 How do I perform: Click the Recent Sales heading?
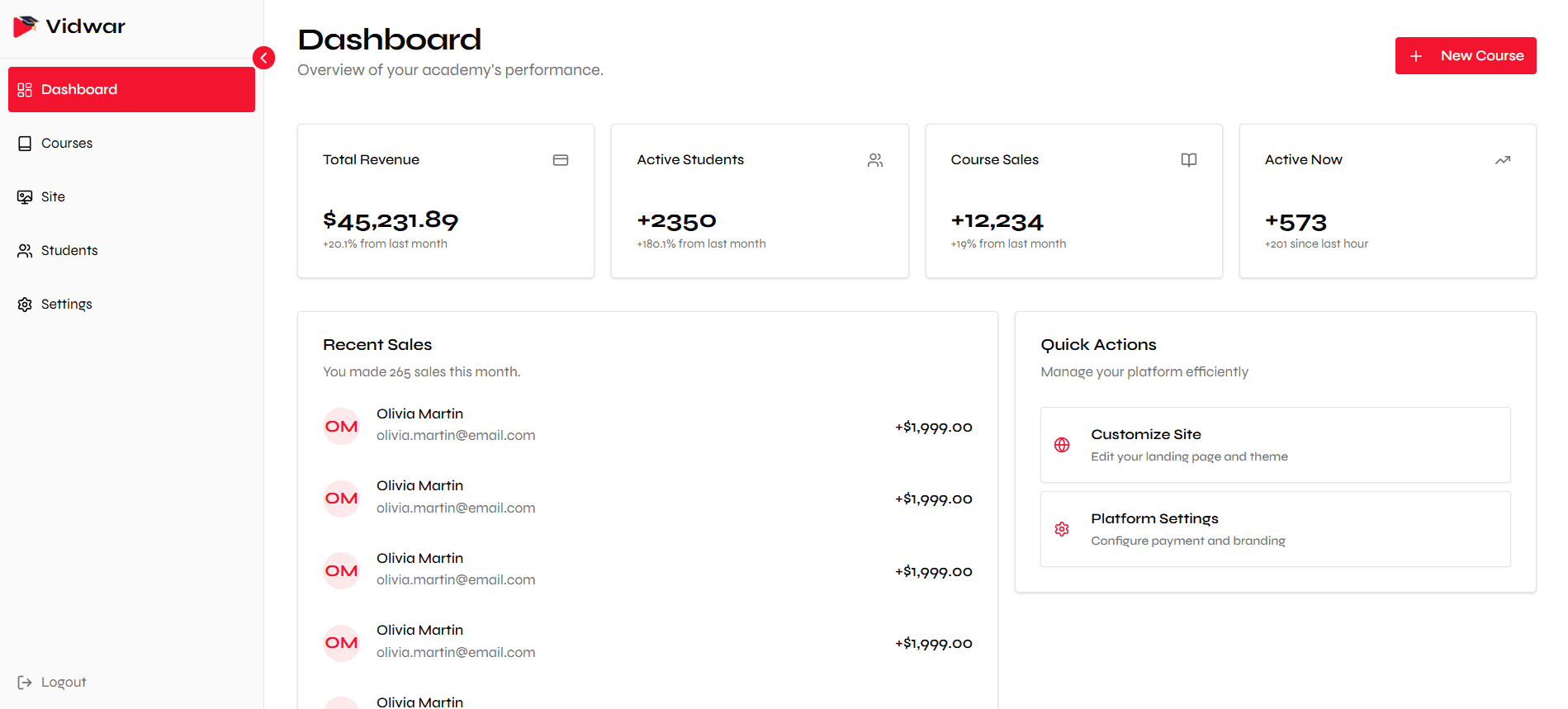click(377, 344)
